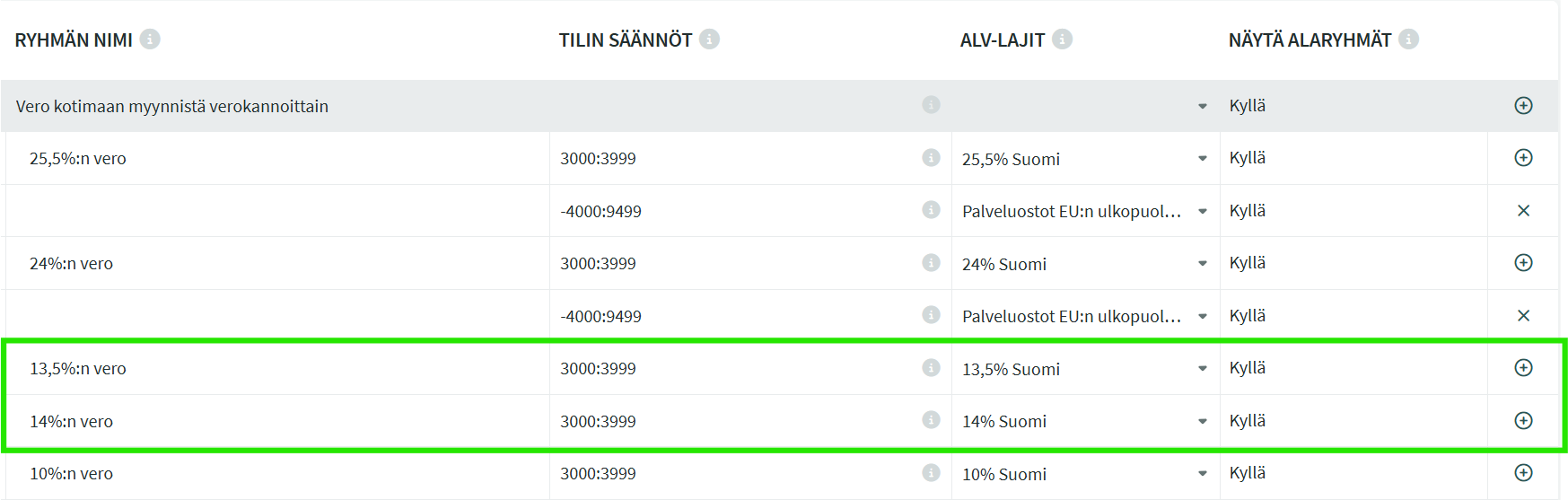Add row under 13,5%:n vero group
Viewport: 1568px width, 500px height.
1523,368
